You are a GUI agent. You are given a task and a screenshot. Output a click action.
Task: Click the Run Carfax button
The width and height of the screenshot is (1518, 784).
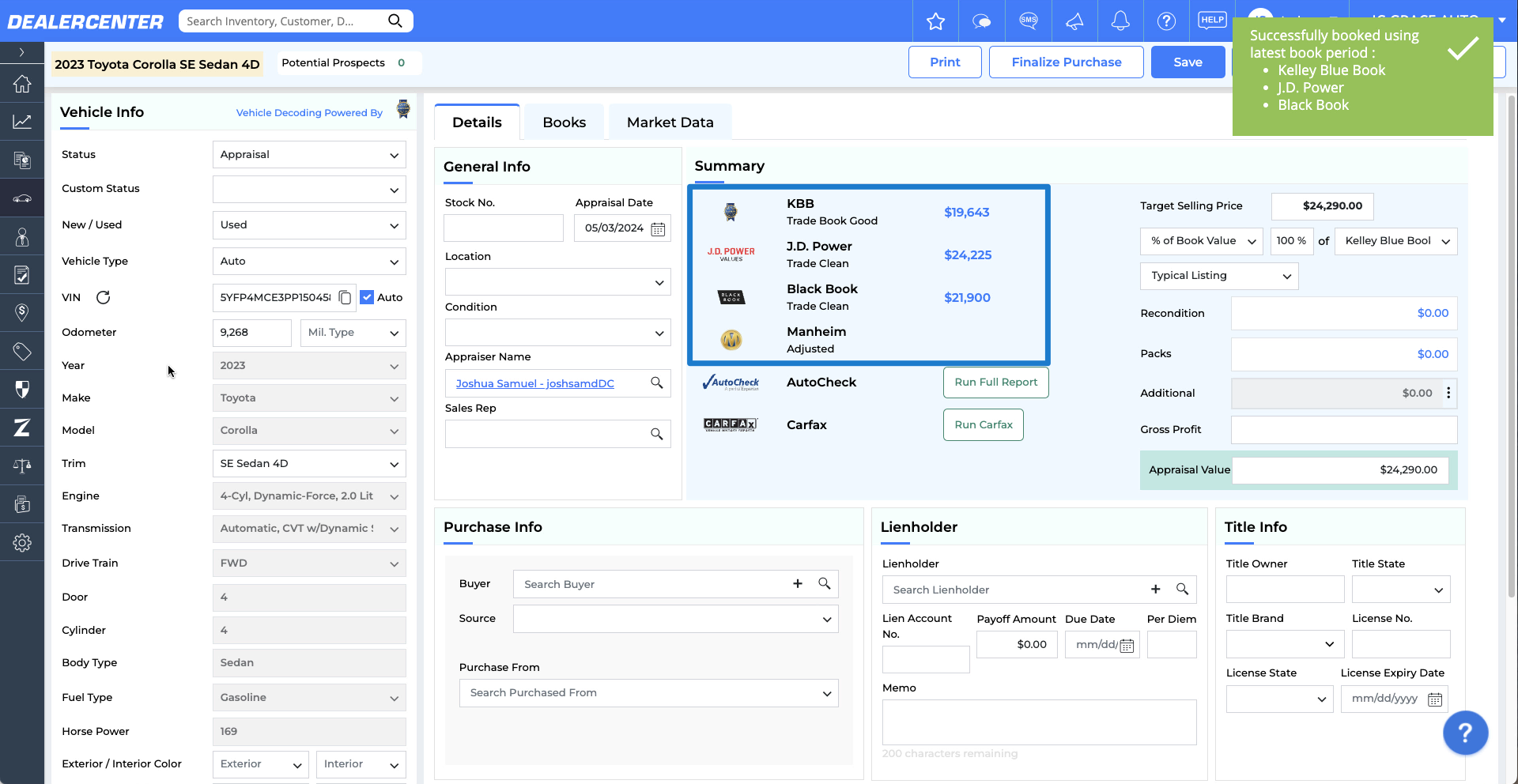coord(983,425)
